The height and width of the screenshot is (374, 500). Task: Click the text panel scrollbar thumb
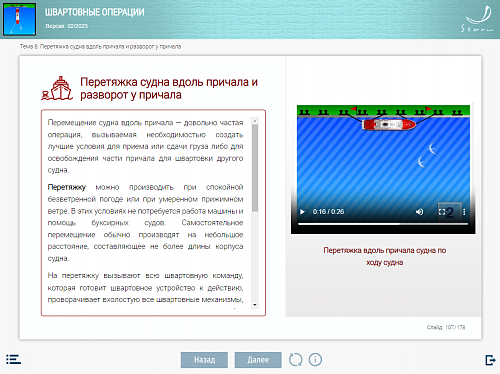tap(255, 168)
